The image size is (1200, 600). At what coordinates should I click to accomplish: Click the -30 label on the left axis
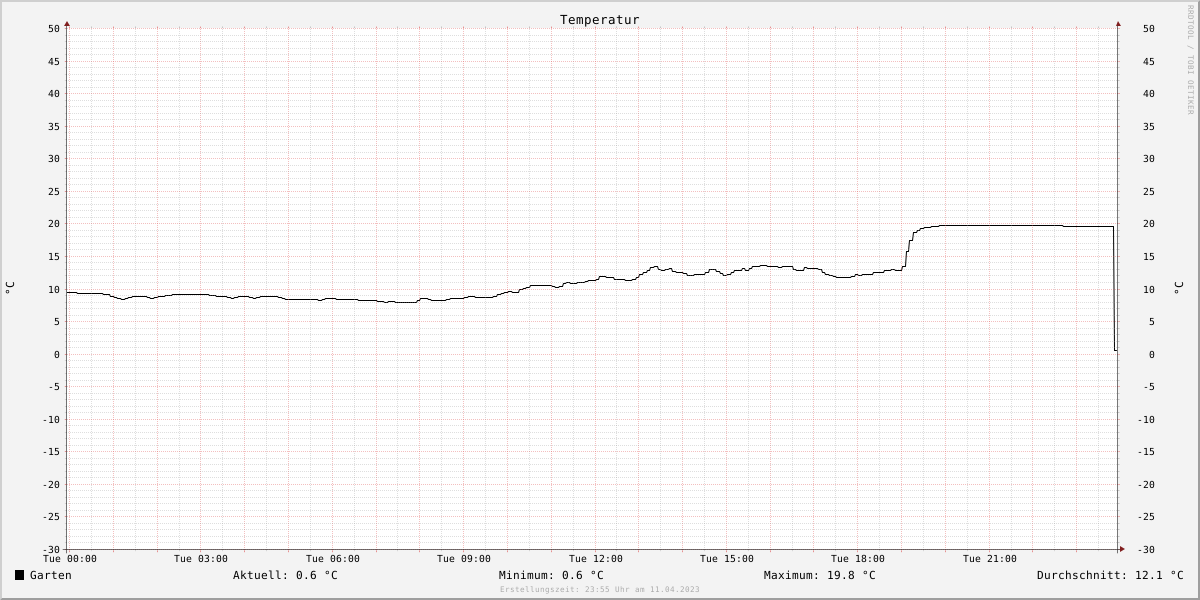tap(51, 549)
